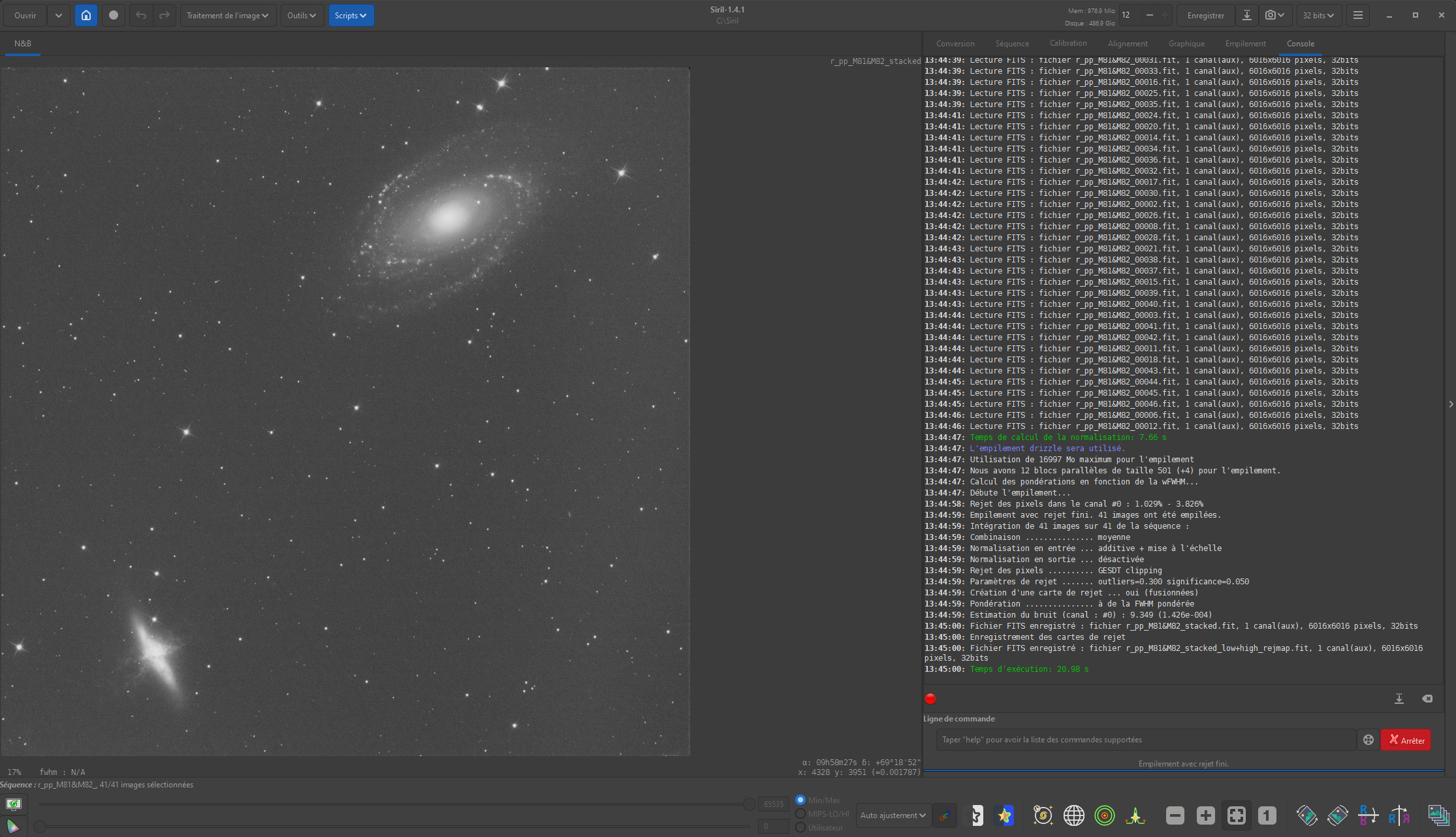Click the clear console log icon
1456x837 pixels.
point(1427,699)
